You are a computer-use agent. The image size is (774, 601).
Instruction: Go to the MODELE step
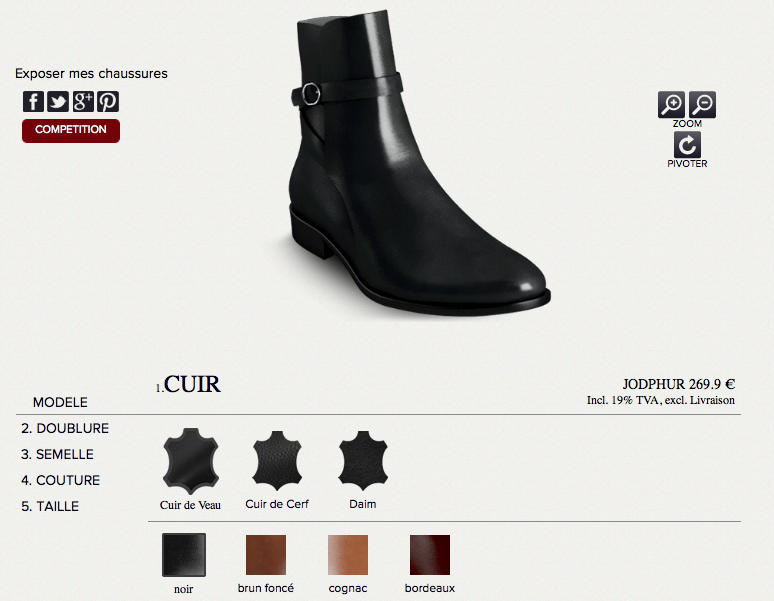60,402
